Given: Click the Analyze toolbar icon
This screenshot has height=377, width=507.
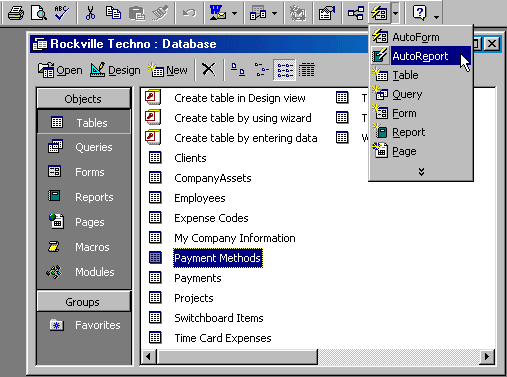Looking at the screenshot, I should click(x=258, y=14).
